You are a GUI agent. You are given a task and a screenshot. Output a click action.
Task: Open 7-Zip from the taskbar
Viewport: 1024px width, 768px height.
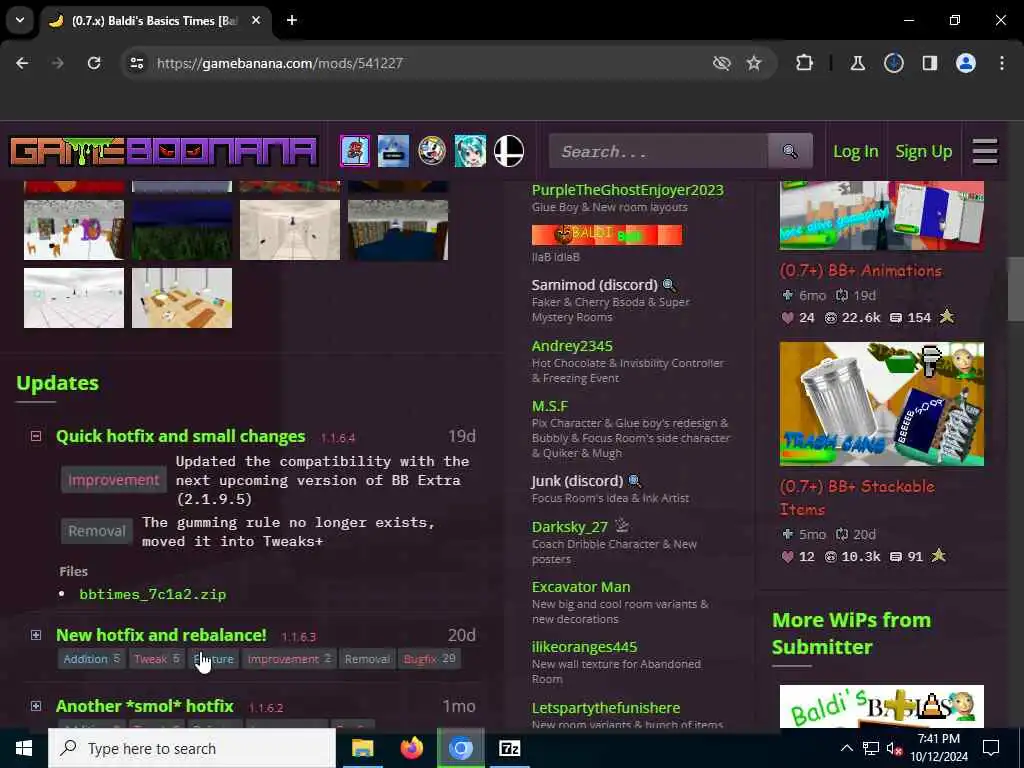(x=509, y=748)
